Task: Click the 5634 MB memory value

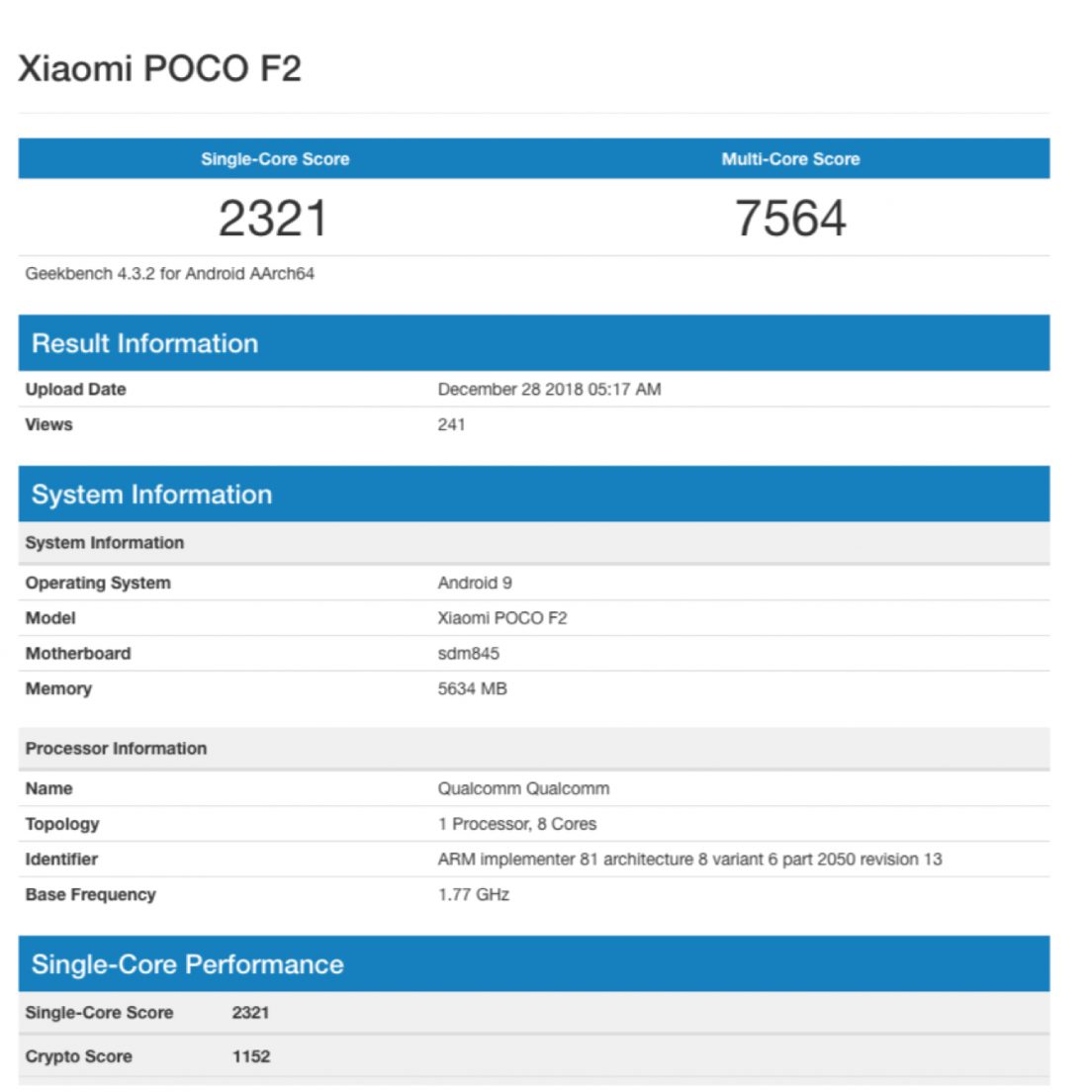Action: coord(473,689)
